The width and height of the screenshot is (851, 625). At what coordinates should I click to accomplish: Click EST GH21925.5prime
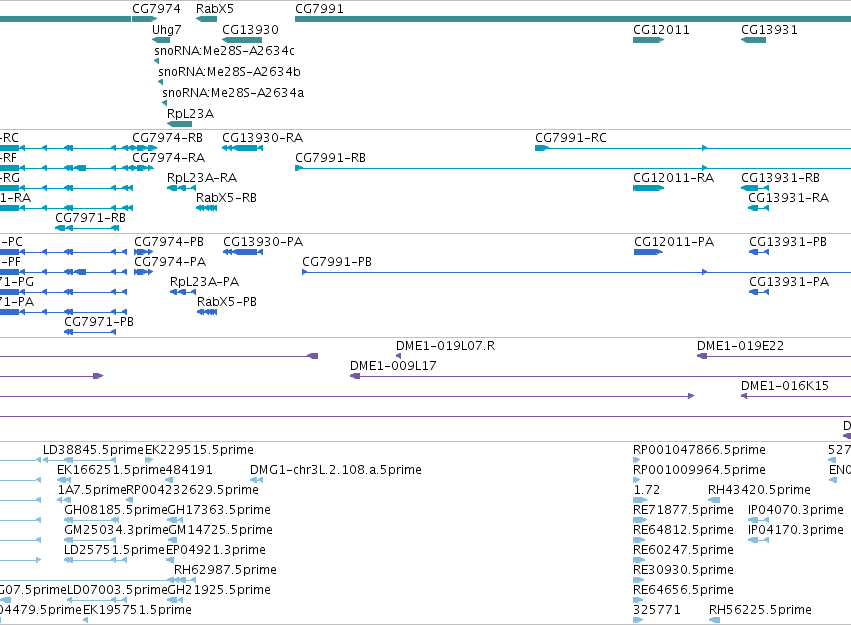pos(219,590)
